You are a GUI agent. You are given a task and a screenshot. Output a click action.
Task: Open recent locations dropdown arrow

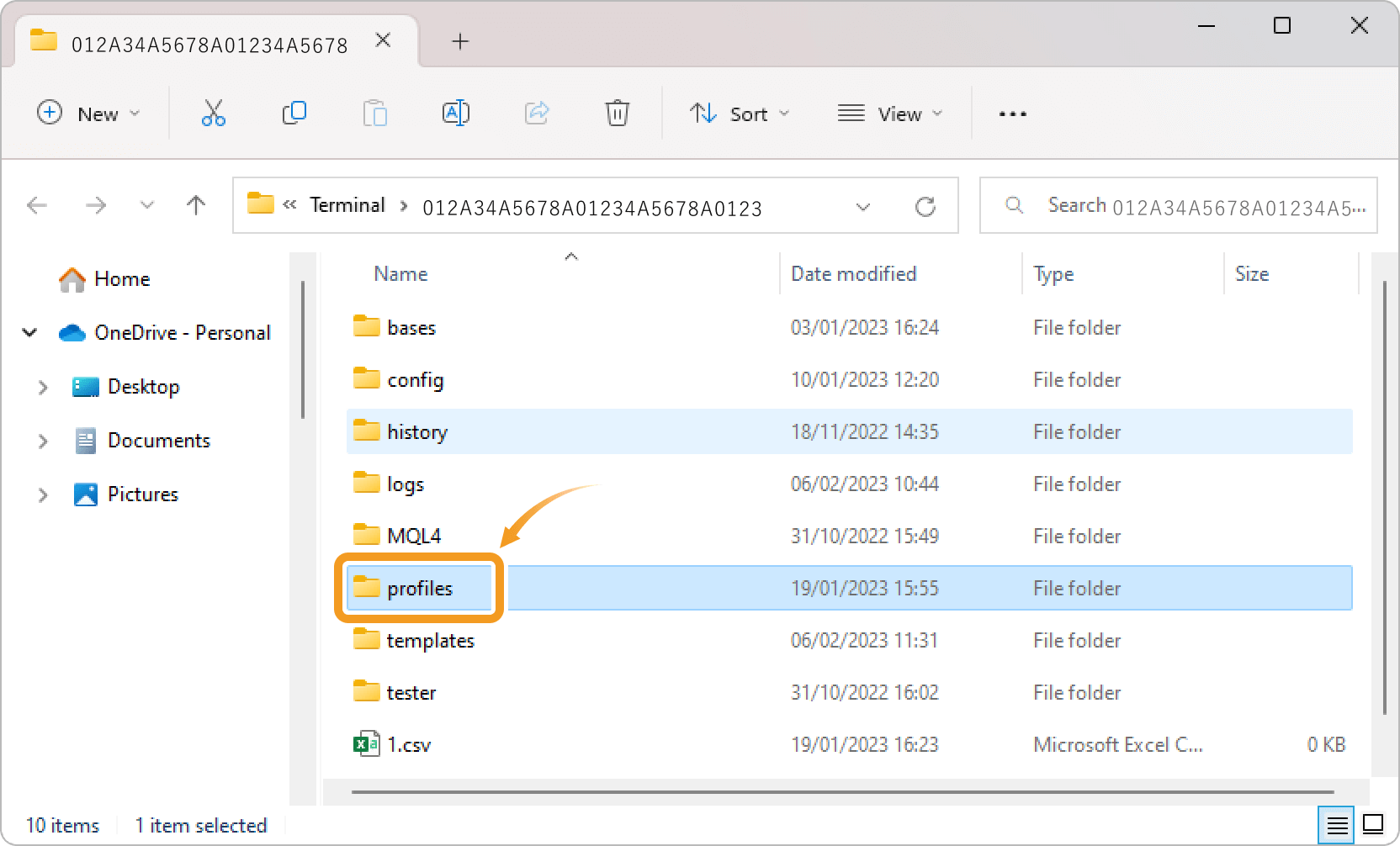tap(147, 205)
